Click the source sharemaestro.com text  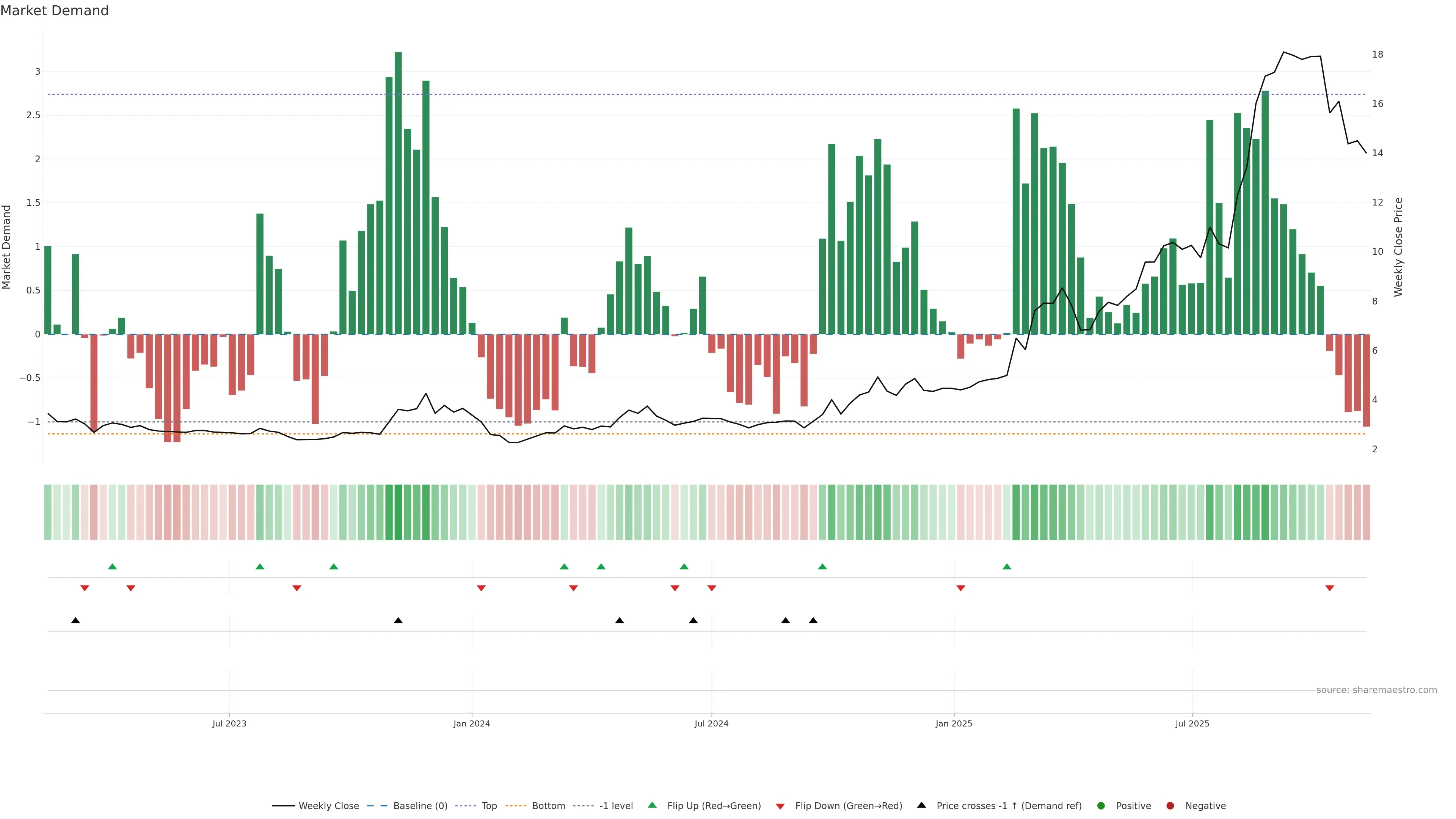point(1376,690)
